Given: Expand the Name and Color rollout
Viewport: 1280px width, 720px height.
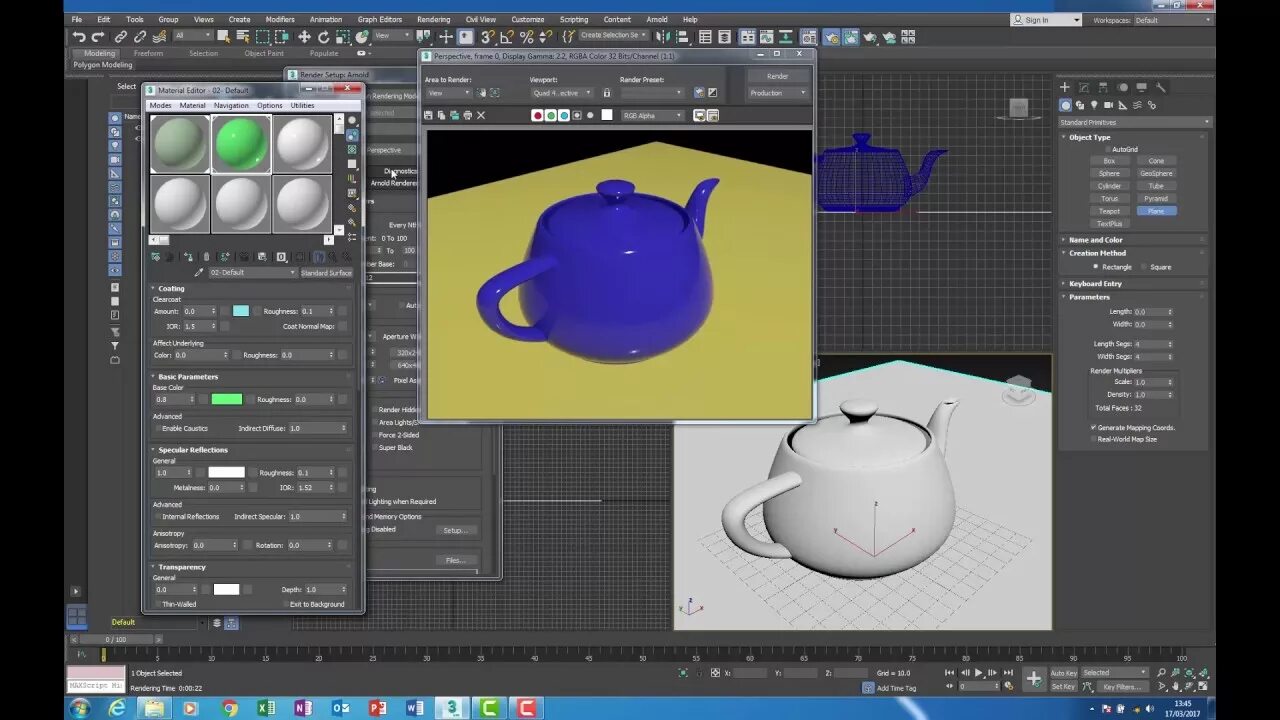Looking at the screenshot, I should point(1095,240).
